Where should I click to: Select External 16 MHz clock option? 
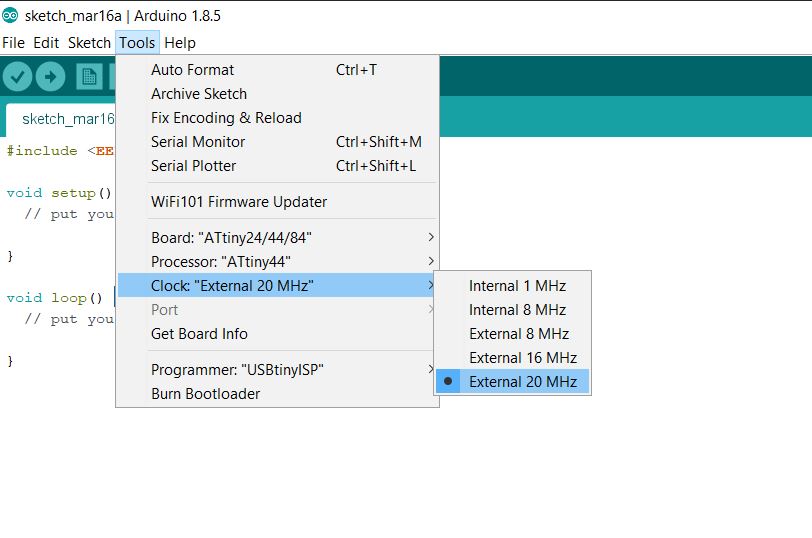(x=522, y=358)
